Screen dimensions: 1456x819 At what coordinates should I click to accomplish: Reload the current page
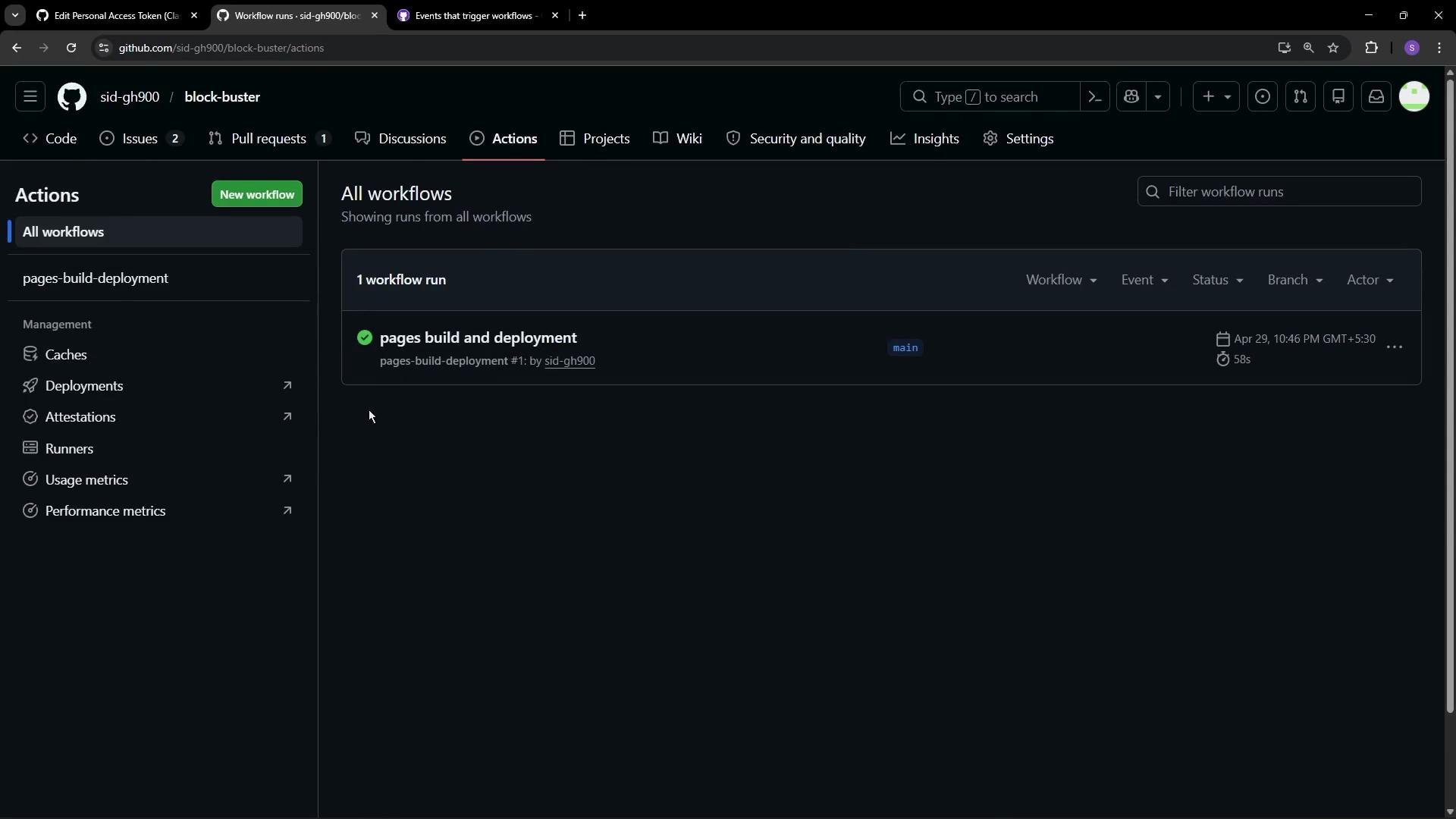[x=71, y=48]
